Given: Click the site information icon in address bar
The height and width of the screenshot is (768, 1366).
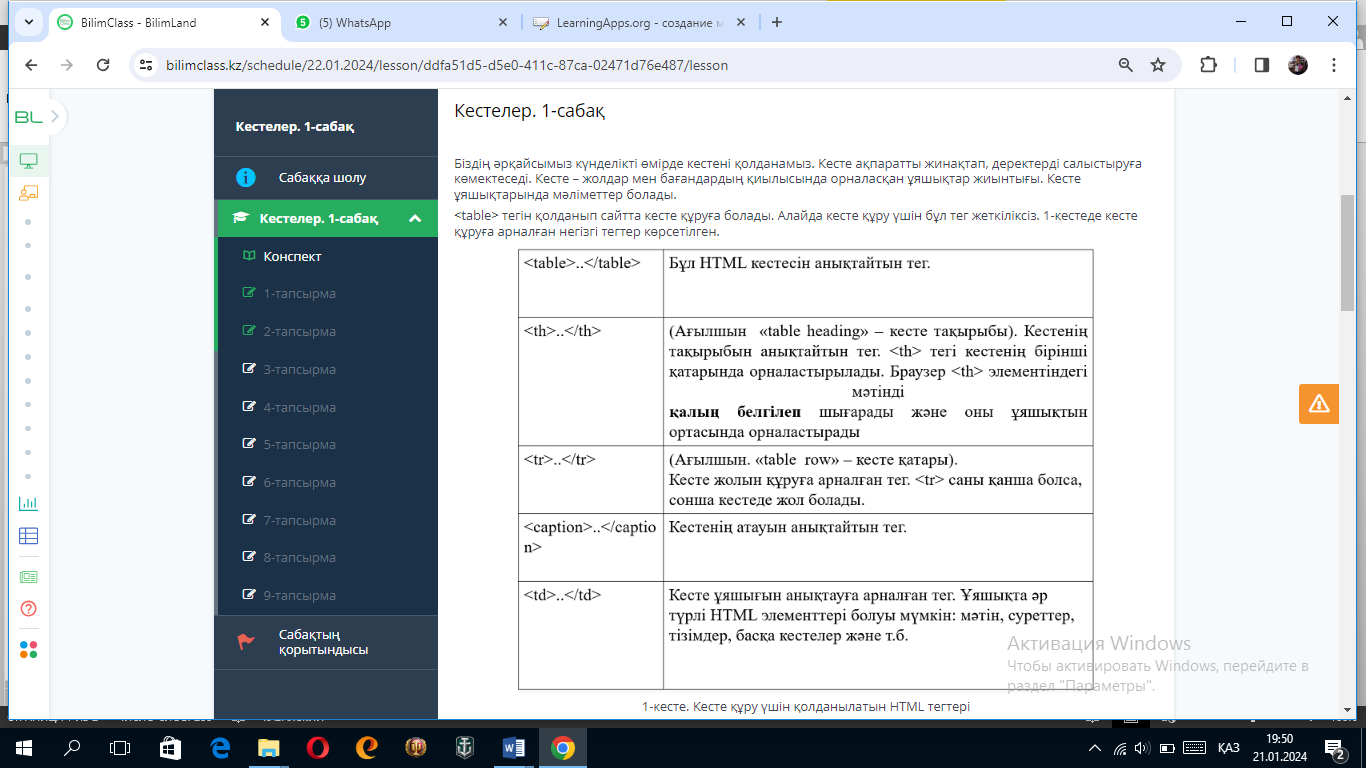Looking at the screenshot, I should 146,65.
